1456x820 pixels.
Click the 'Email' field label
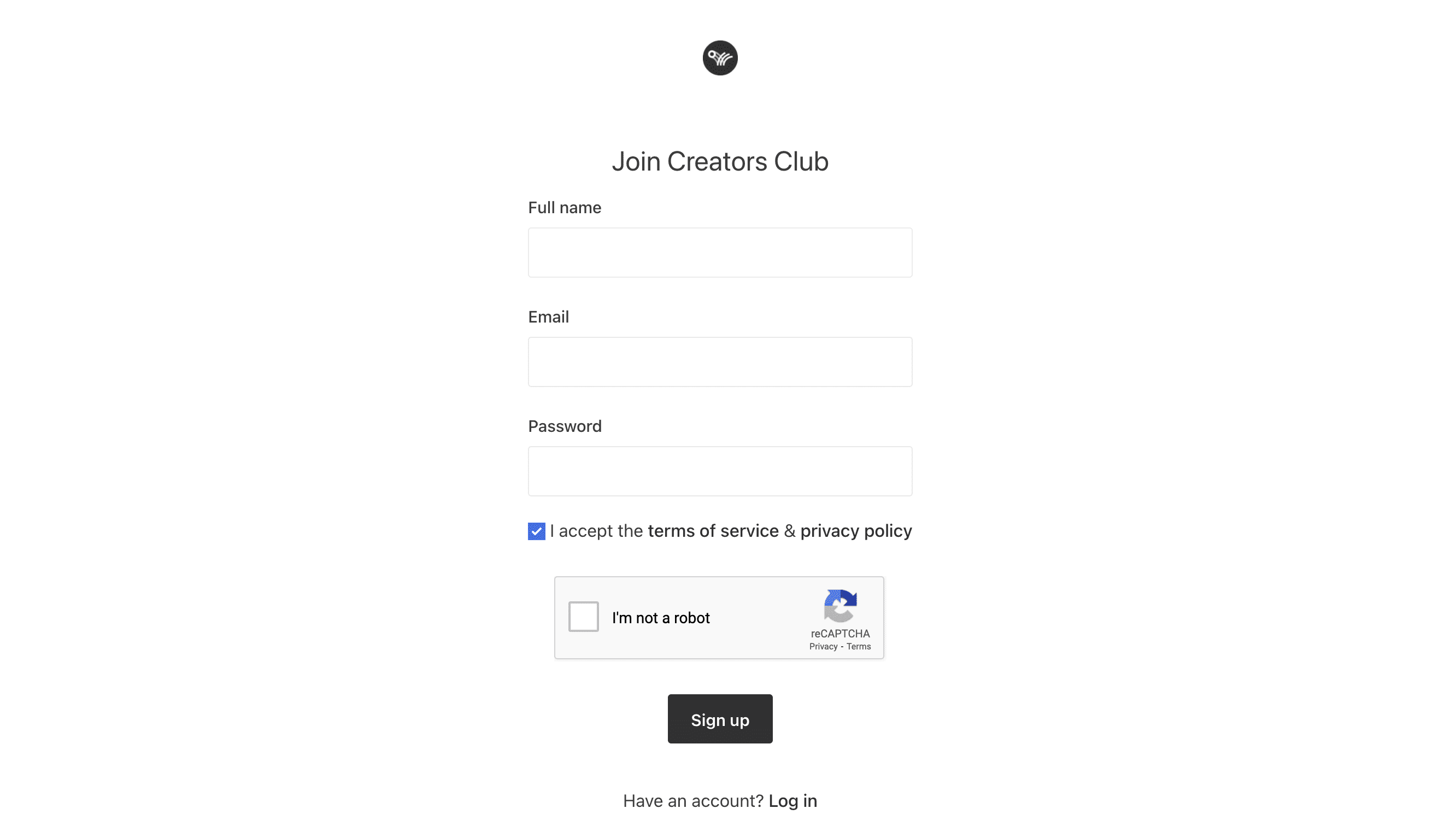548,317
